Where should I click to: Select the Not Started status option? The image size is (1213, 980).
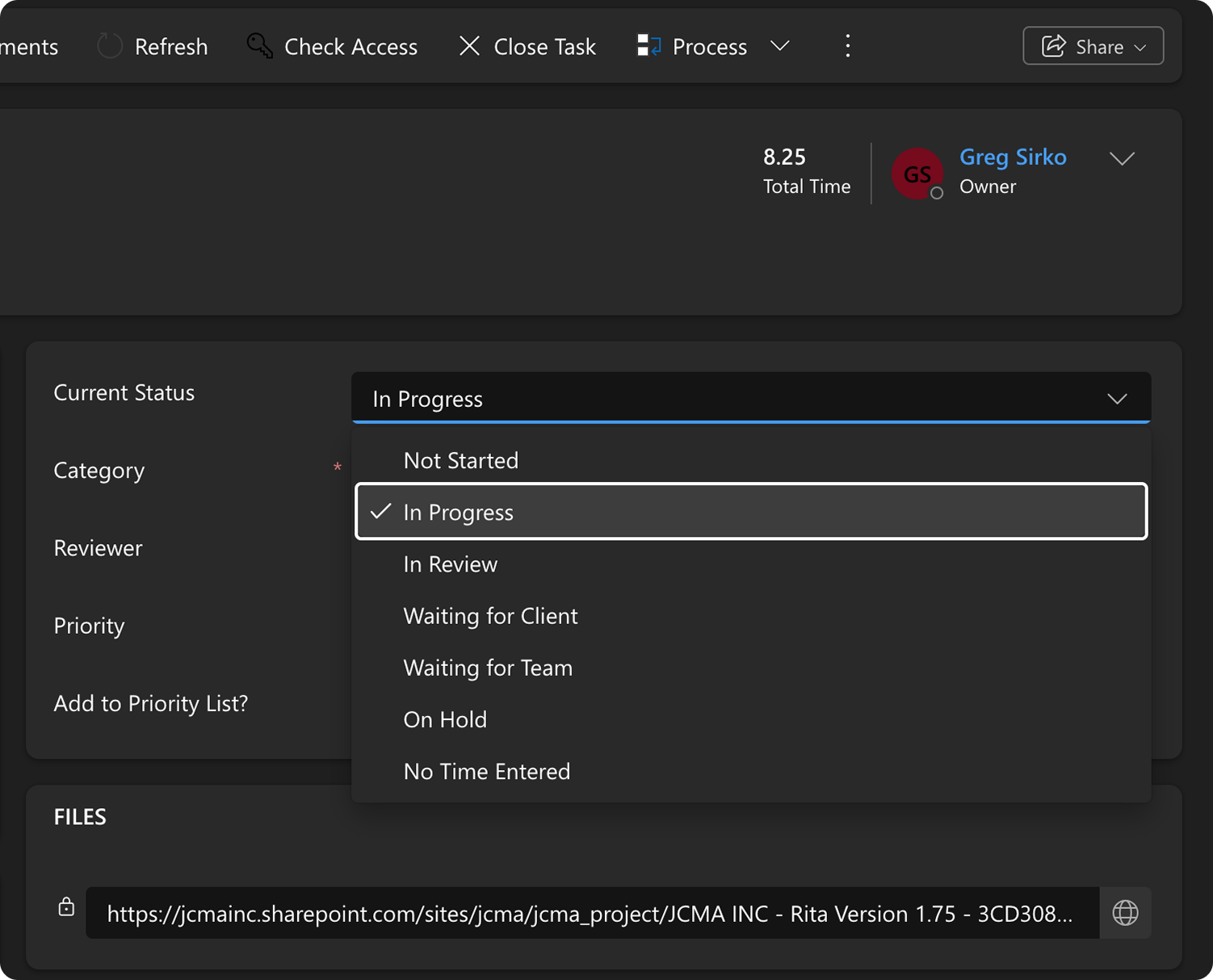point(461,461)
